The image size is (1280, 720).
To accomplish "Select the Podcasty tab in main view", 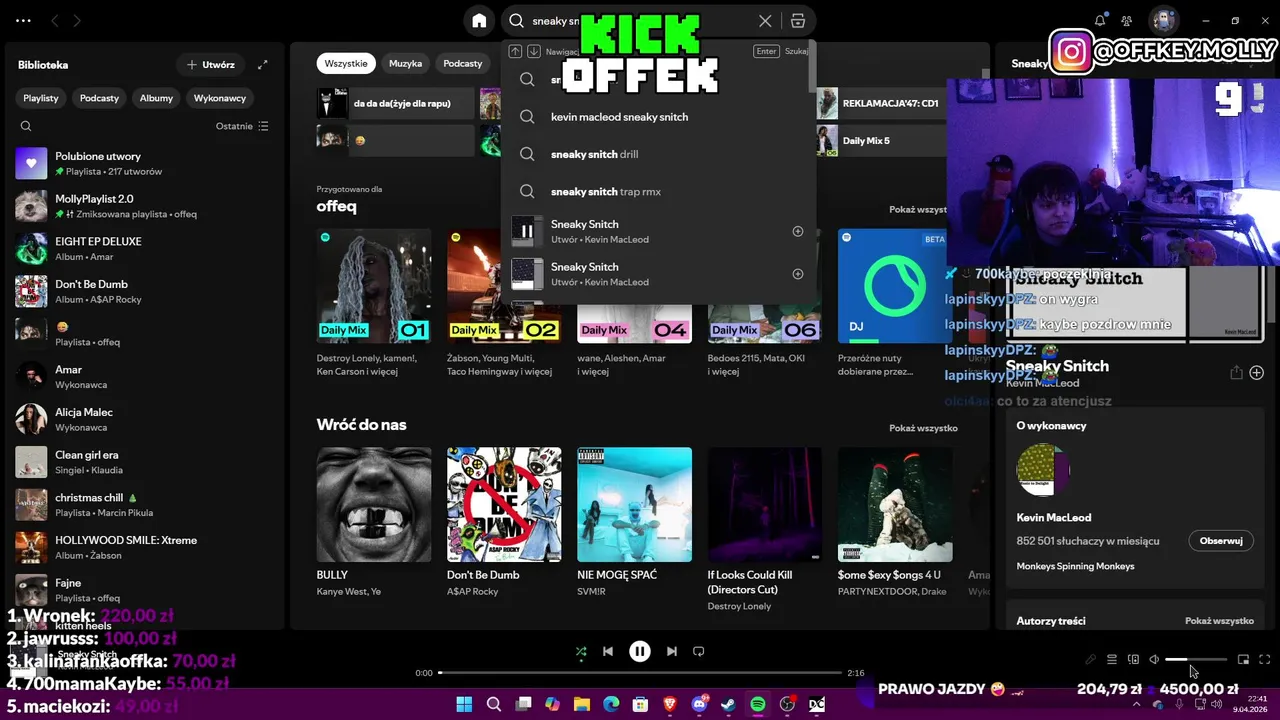I will coord(463,63).
